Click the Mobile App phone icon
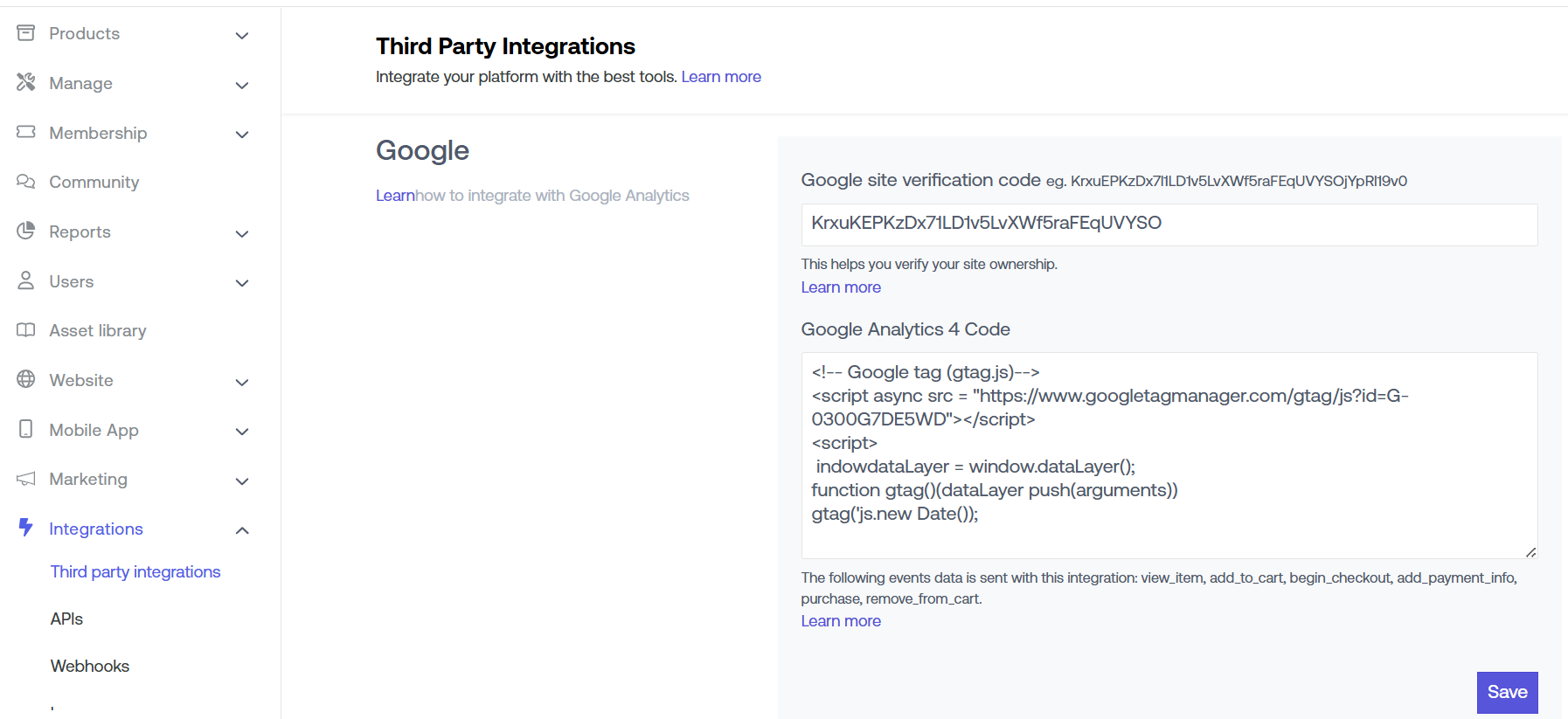 click(x=26, y=429)
